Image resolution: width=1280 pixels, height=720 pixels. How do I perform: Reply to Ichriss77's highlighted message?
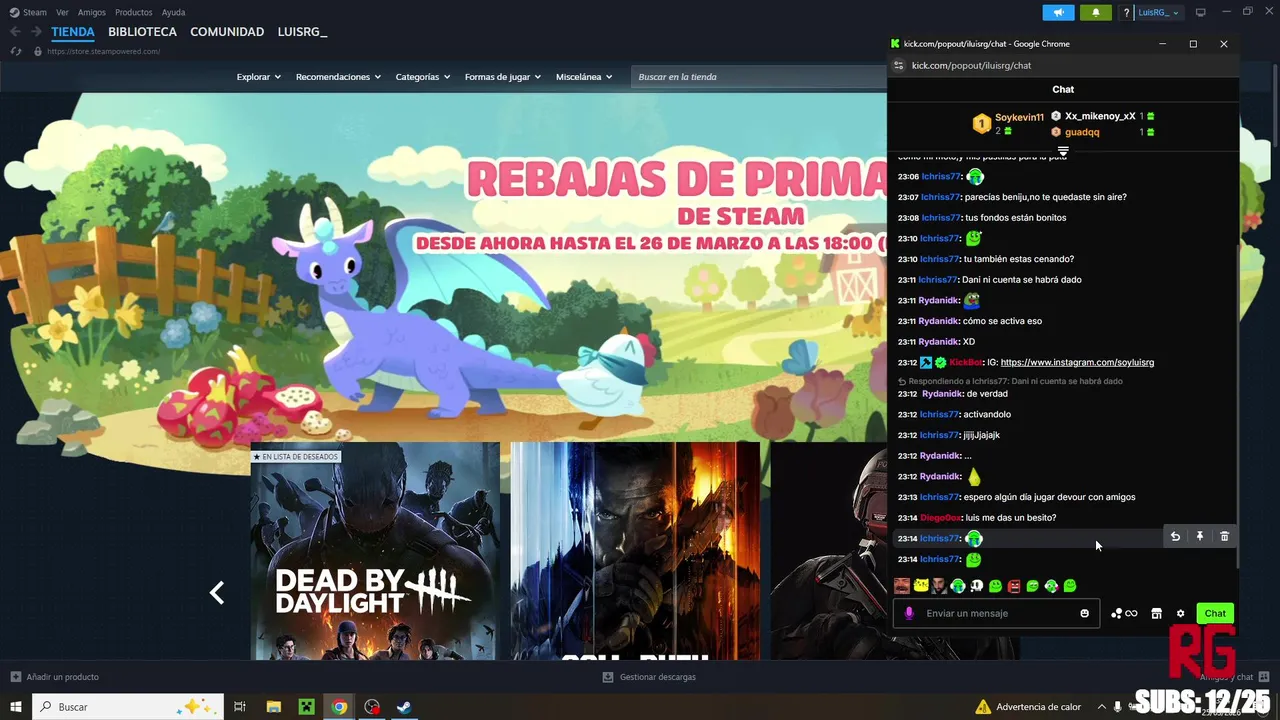[x=1175, y=537]
